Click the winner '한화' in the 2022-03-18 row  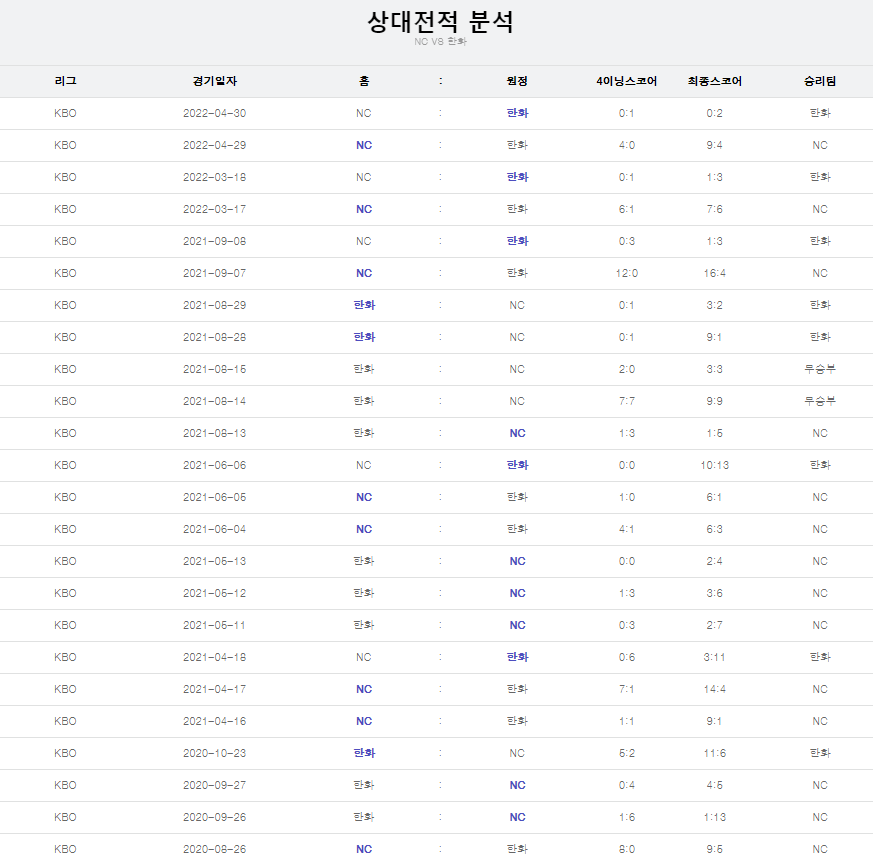[x=820, y=178]
